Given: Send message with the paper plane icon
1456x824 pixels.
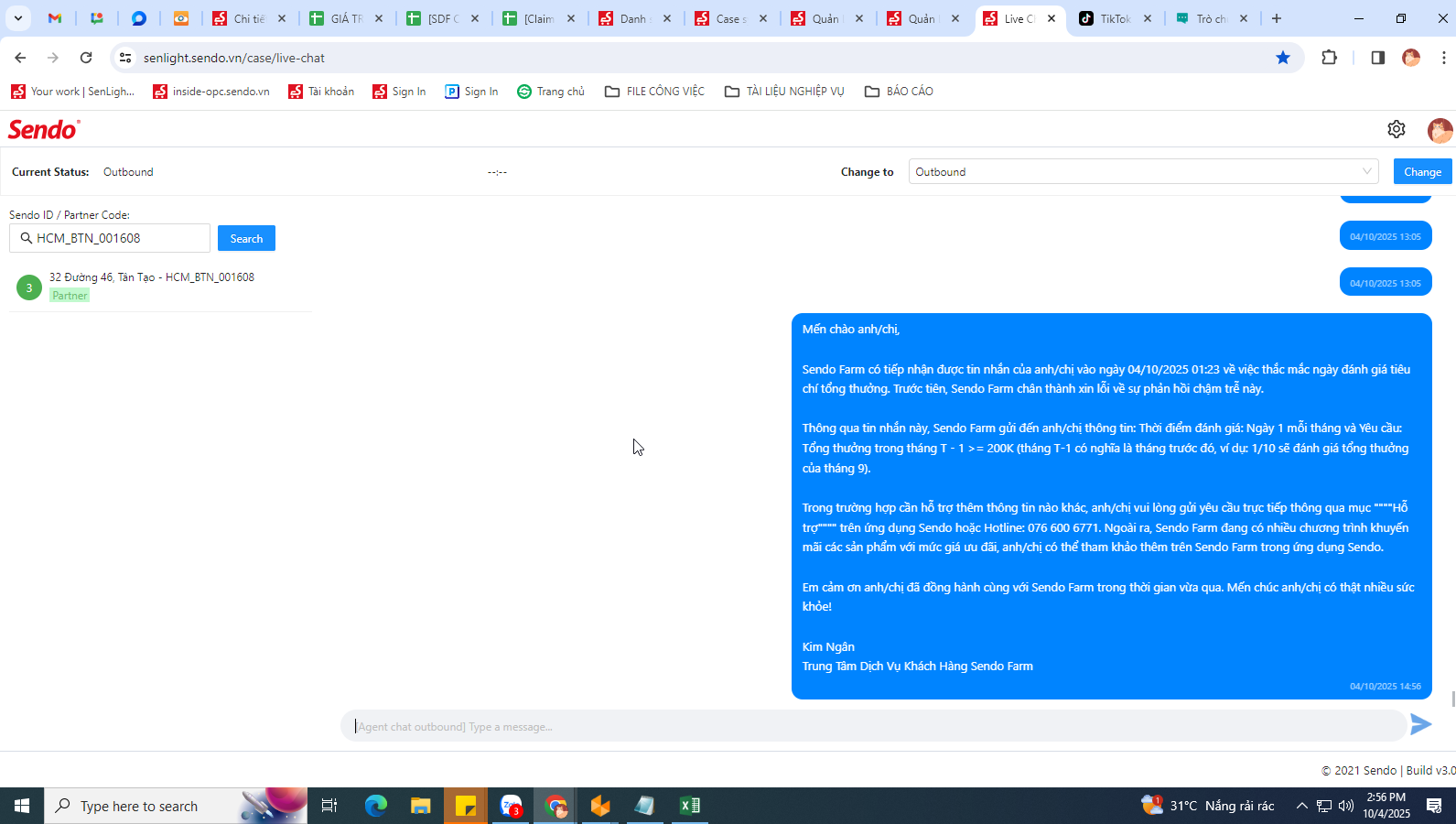Looking at the screenshot, I should 1420,724.
